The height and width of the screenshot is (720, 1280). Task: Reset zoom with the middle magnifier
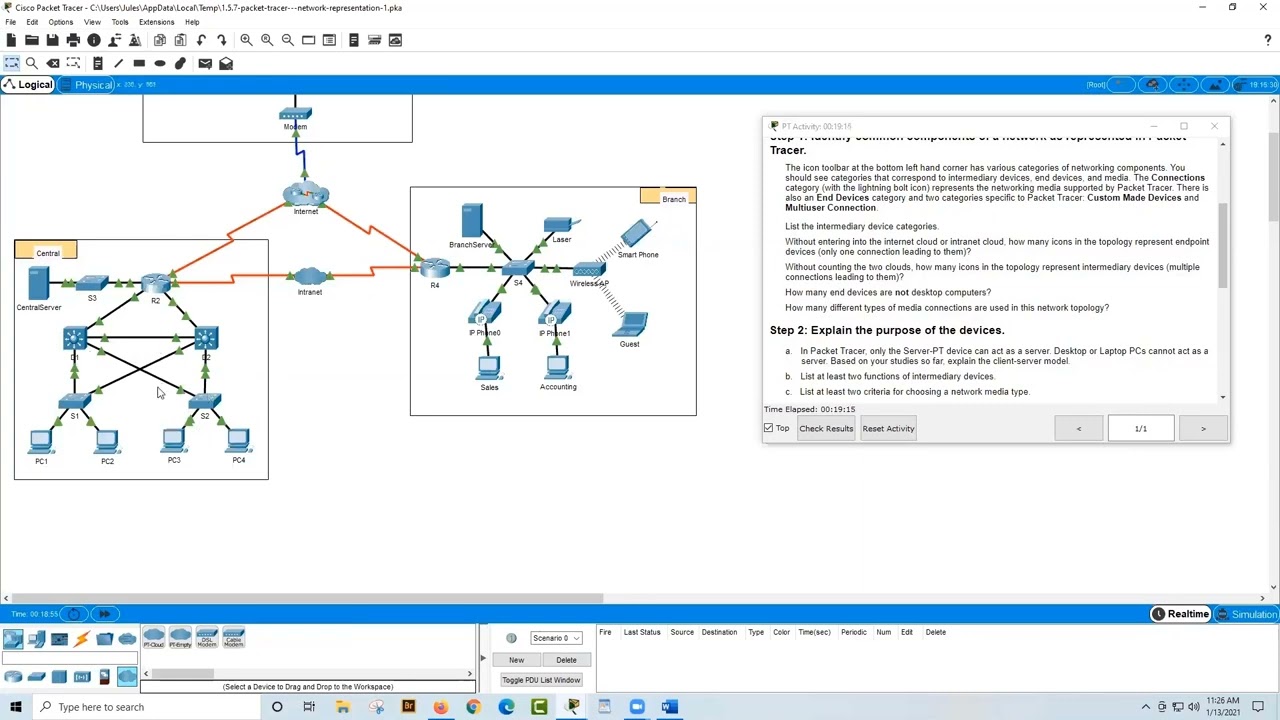(x=267, y=40)
